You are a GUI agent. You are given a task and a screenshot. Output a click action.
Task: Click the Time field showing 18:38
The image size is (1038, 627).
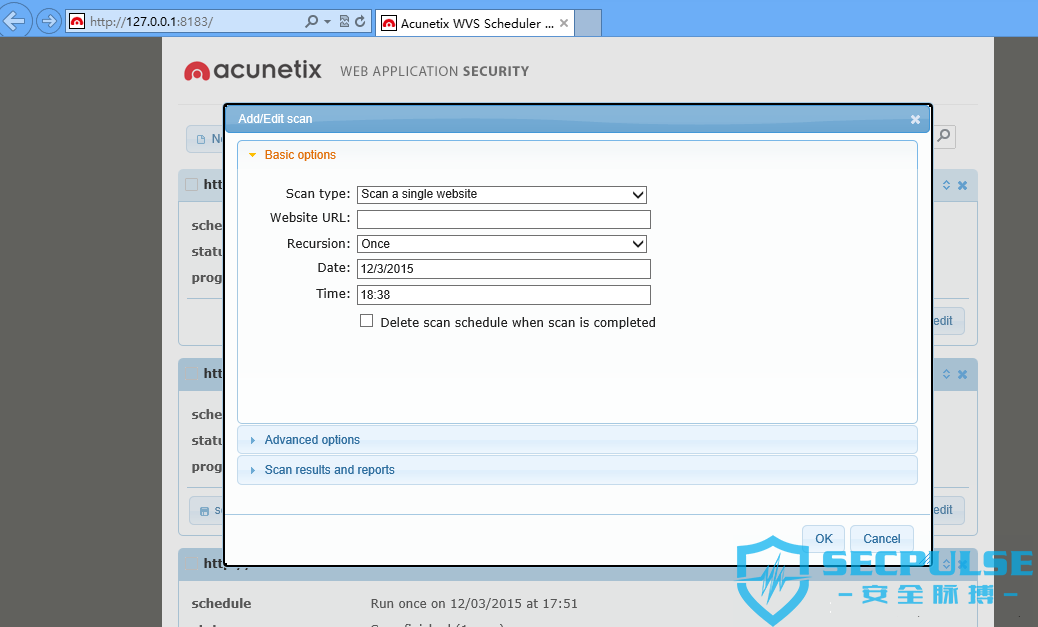tap(504, 295)
